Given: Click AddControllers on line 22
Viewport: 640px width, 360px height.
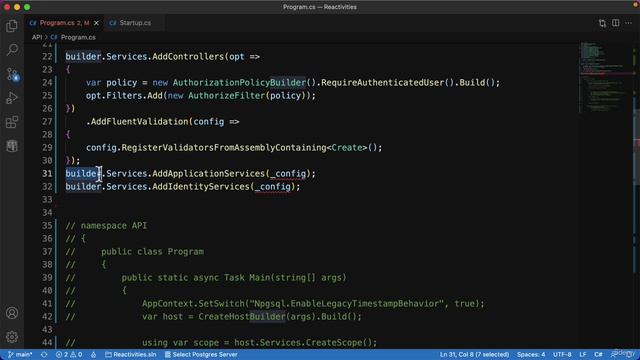Looking at the screenshot, I should (188, 57).
